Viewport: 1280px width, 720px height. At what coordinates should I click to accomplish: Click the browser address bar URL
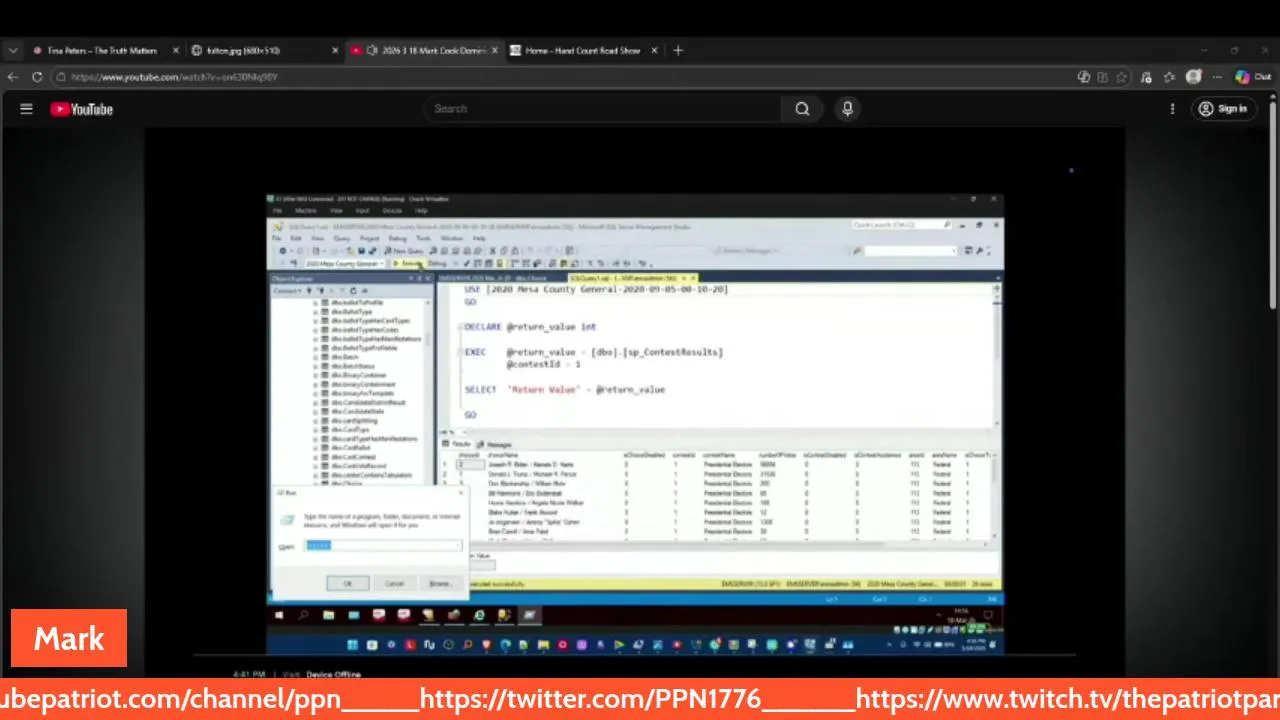[174, 77]
